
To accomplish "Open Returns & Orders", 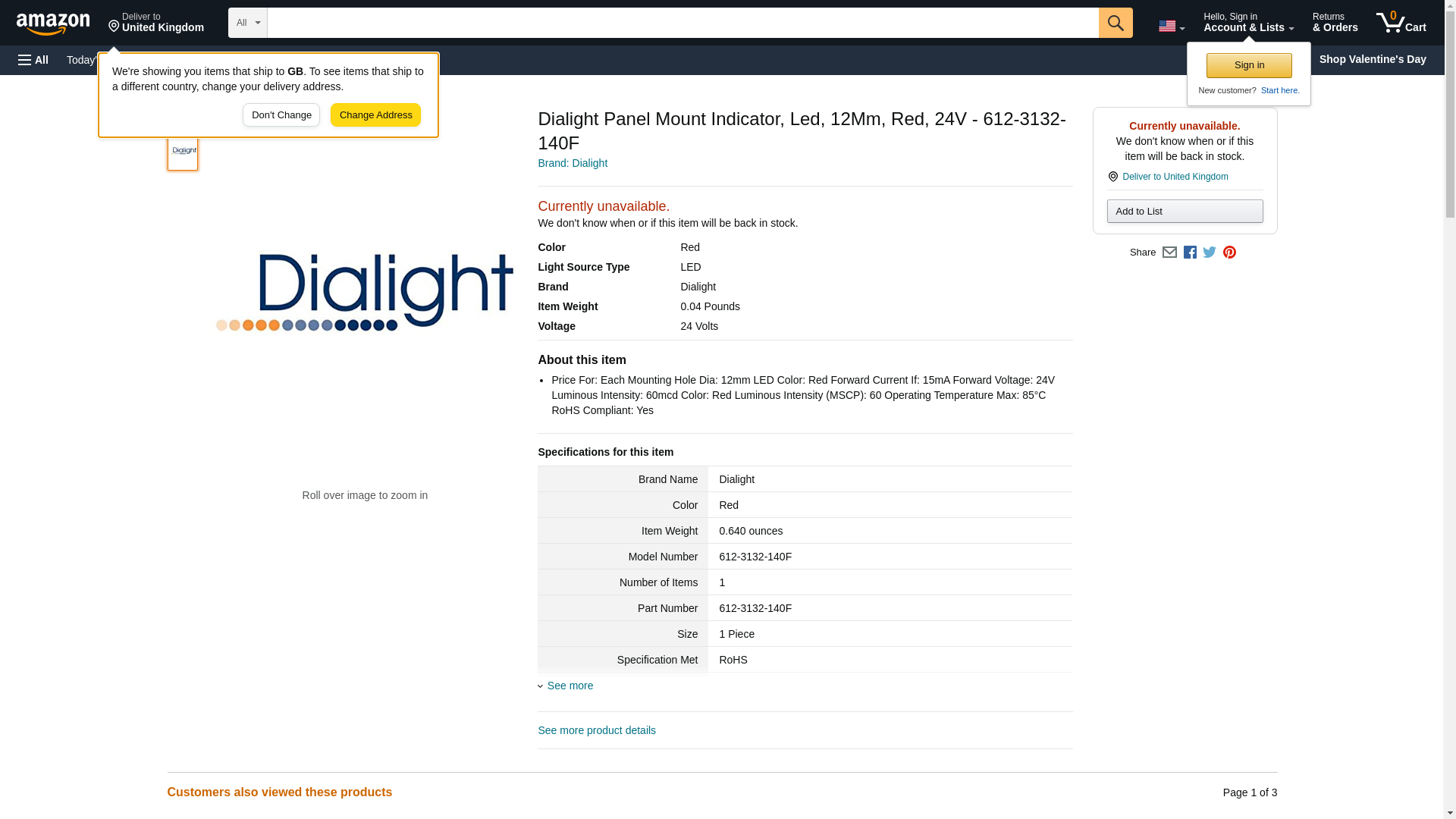I will pyautogui.click(x=1335, y=23).
